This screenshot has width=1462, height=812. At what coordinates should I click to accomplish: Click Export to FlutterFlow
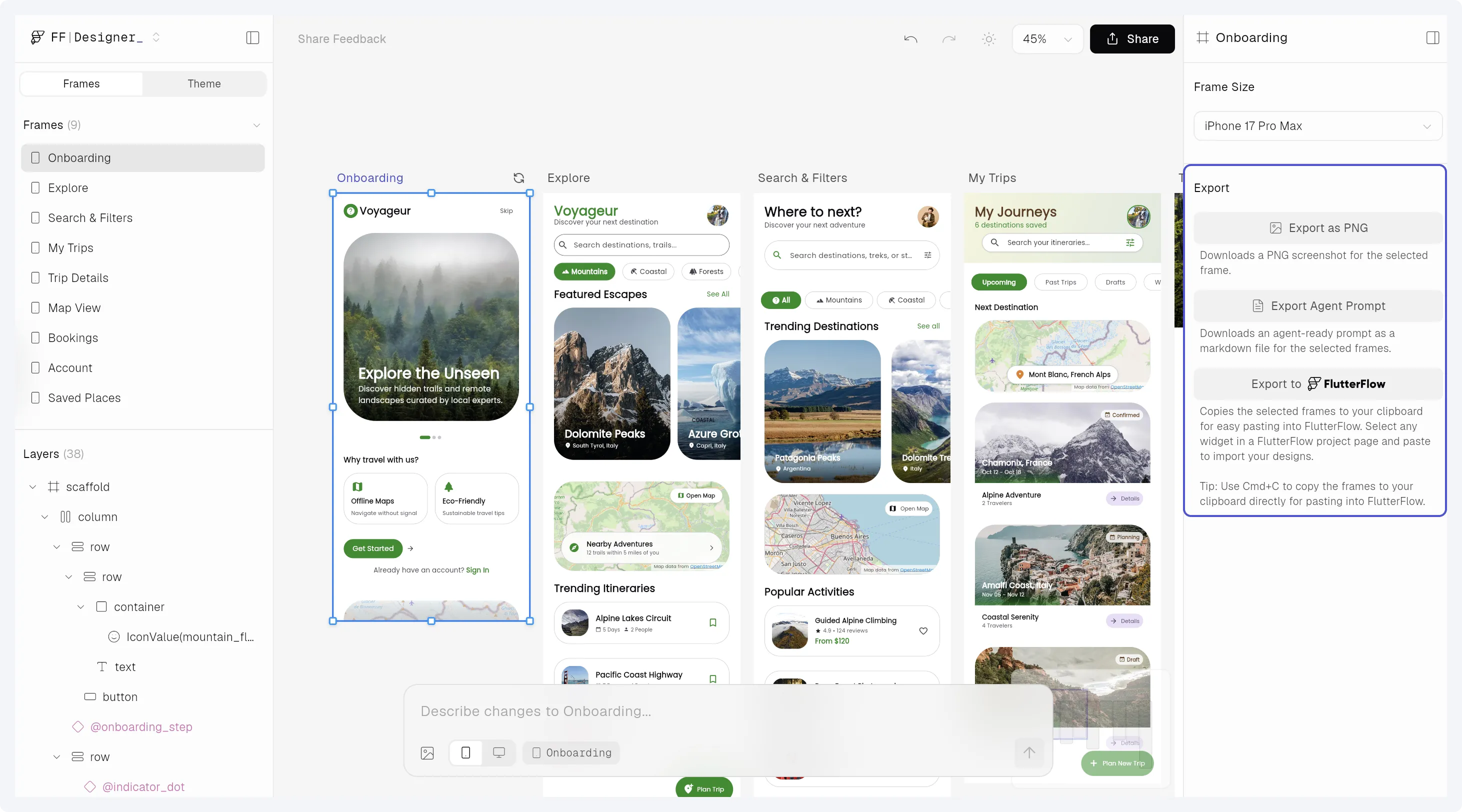click(x=1318, y=384)
